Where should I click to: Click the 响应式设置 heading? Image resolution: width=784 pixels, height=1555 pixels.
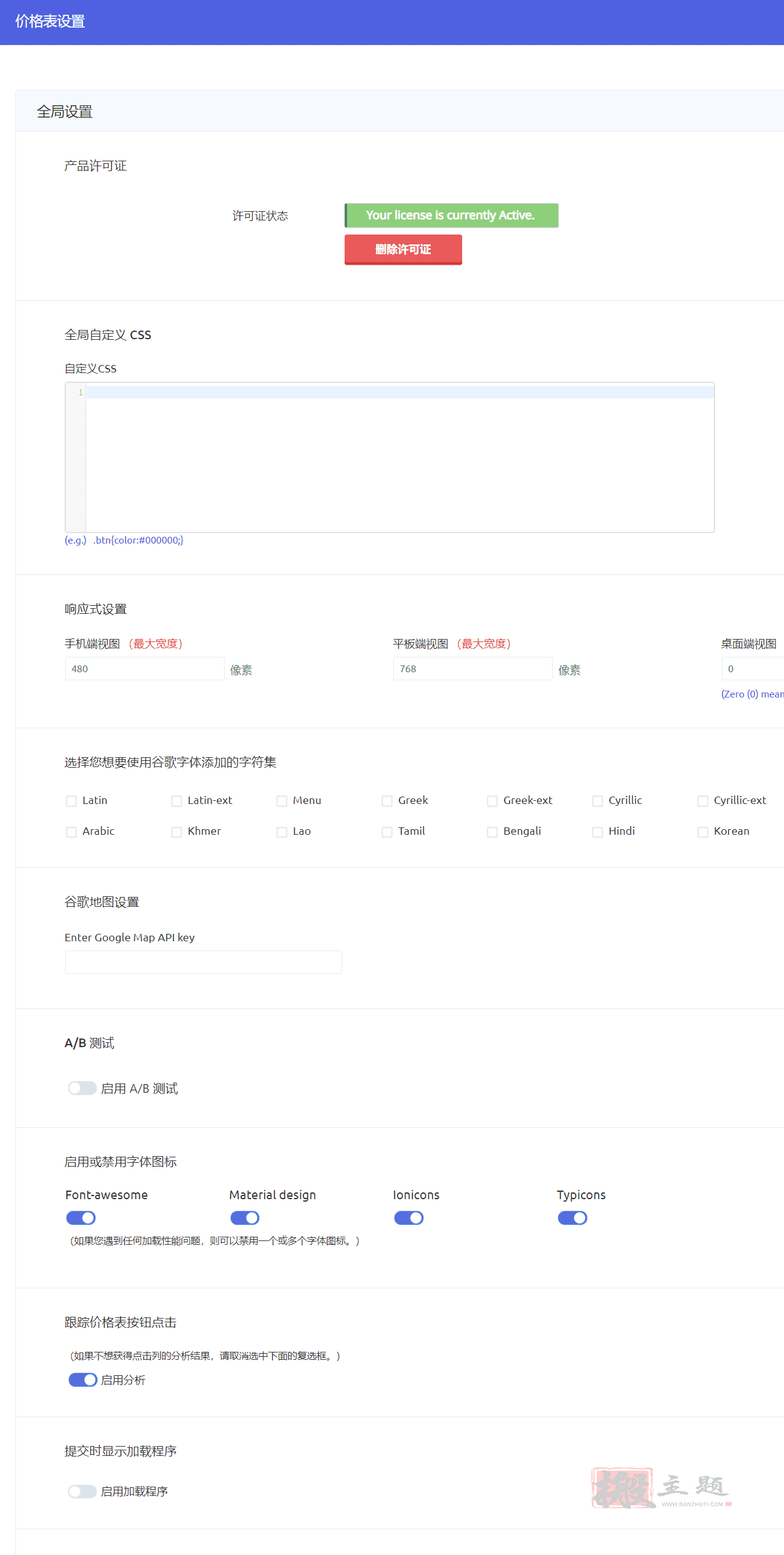point(95,609)
